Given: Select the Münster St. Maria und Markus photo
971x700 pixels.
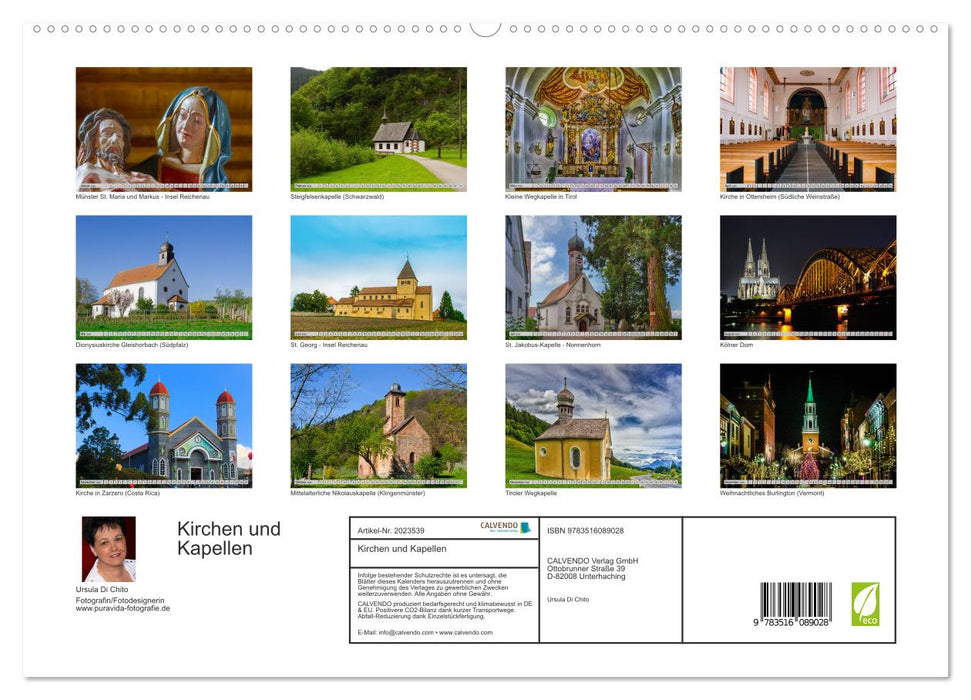Looking at the screenshot, I should pyautogui.click(x=164, y=128).
